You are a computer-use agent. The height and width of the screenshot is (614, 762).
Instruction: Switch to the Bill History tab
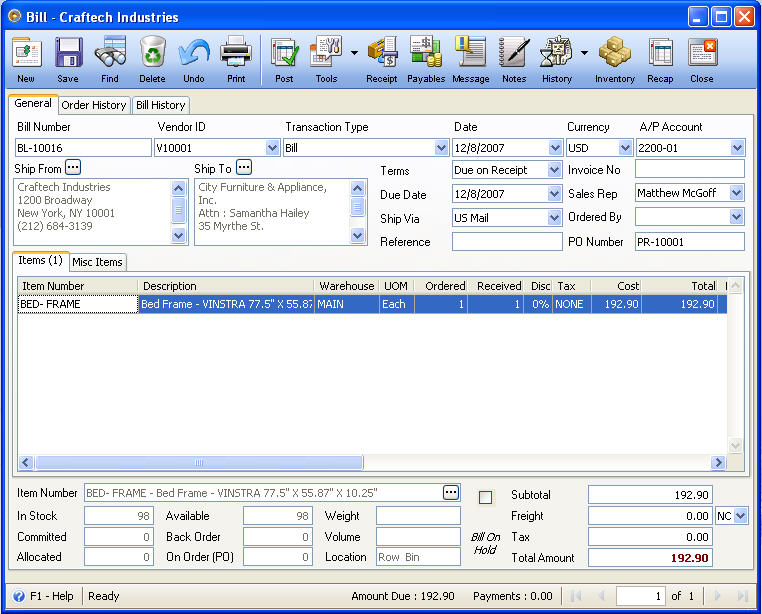coord(161,105)
